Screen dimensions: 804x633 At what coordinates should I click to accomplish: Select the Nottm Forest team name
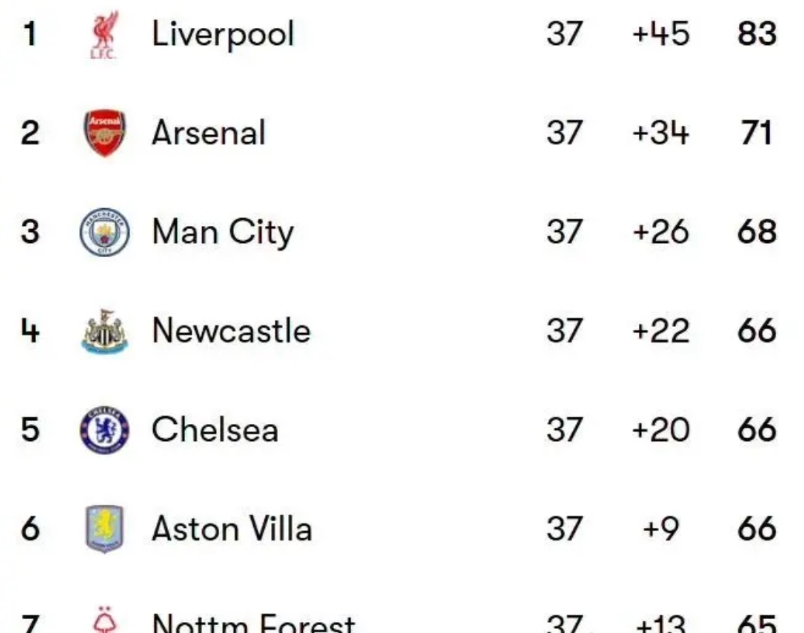(253, 623)
